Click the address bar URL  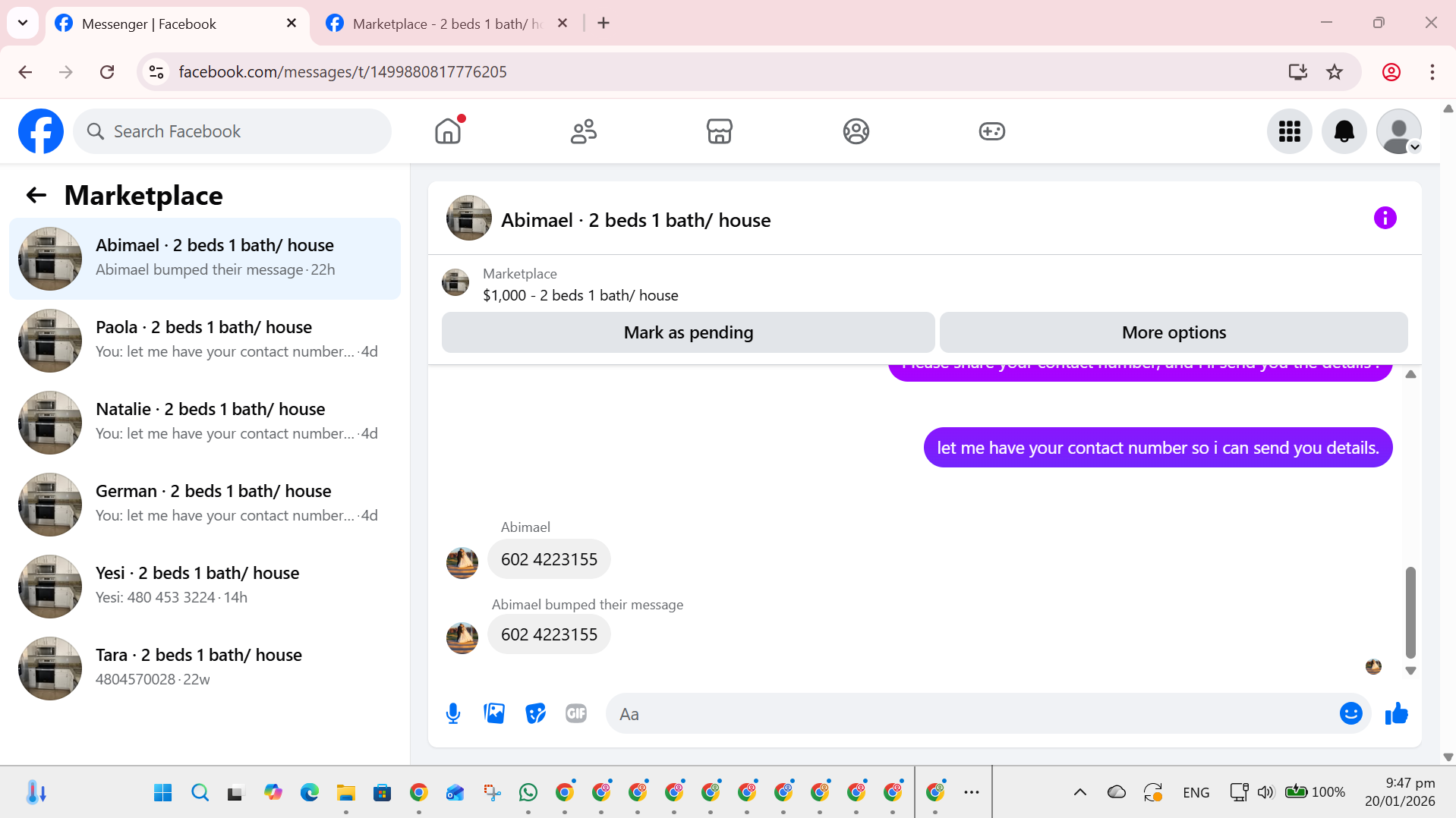tap(342, 72)
